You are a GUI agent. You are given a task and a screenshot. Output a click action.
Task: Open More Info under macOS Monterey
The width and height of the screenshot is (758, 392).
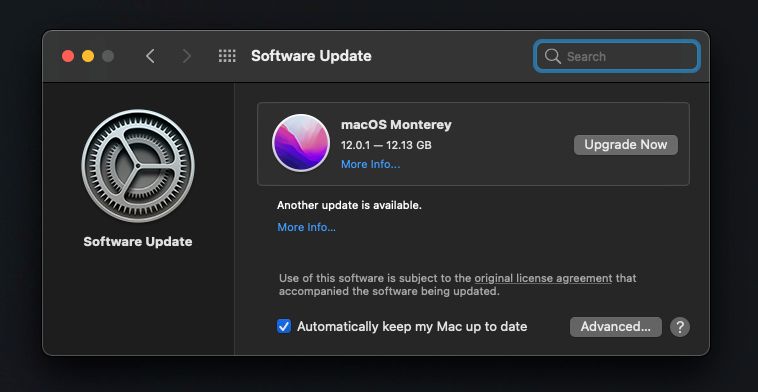[x=370, y=164]
